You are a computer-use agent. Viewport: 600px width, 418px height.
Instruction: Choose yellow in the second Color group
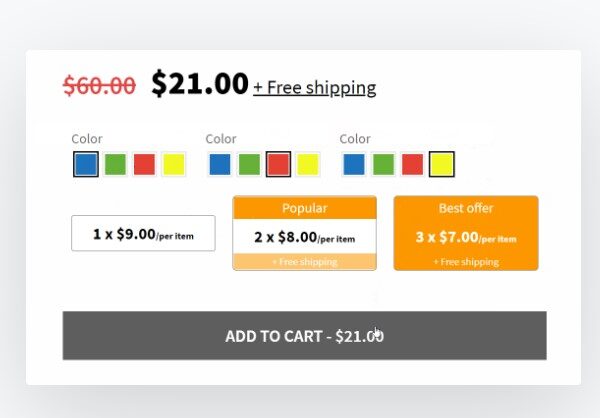[x=308, y=164]
